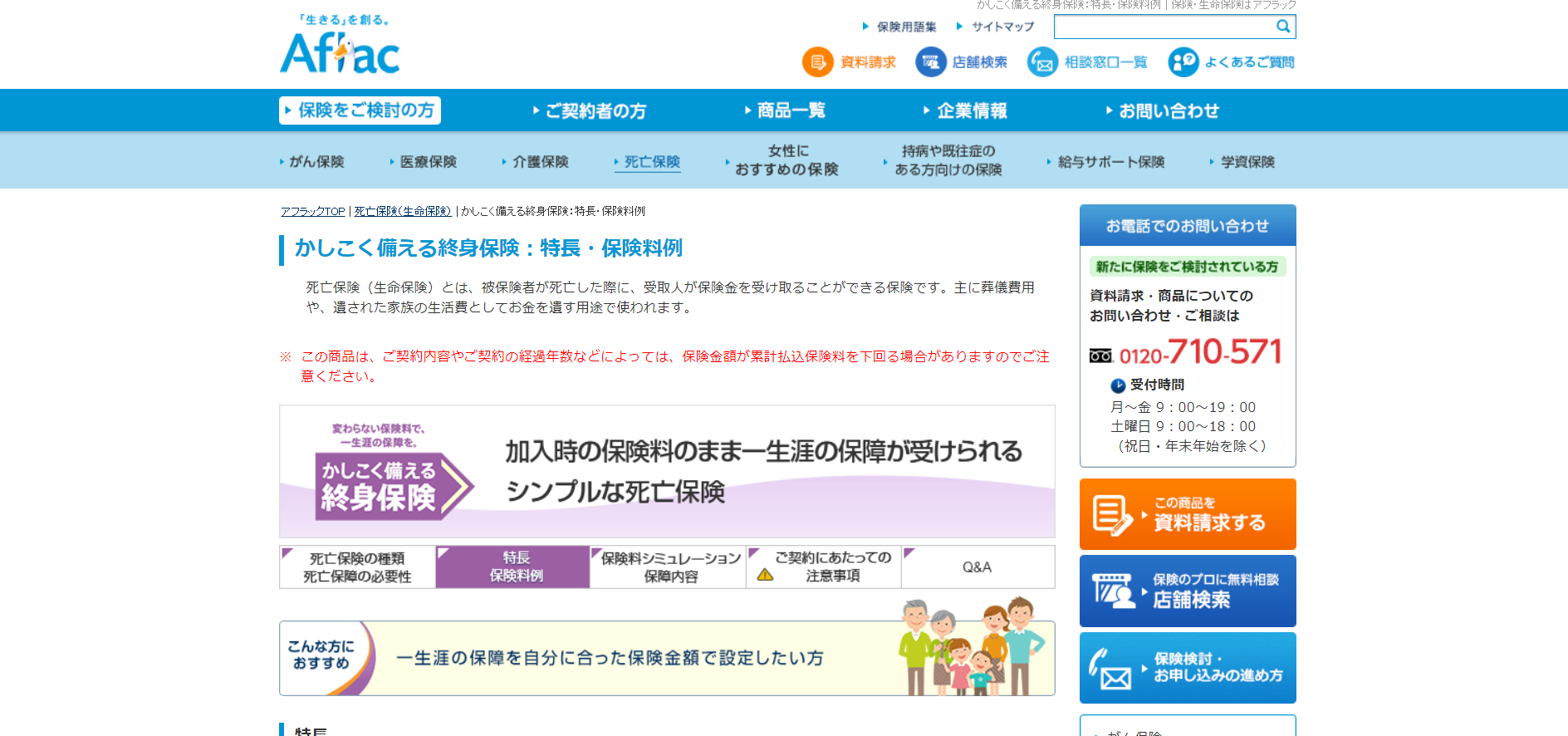Select 保険をご検討の方 in main navigation
Screen dimensions: 1568x736
[x=360, y=110]
